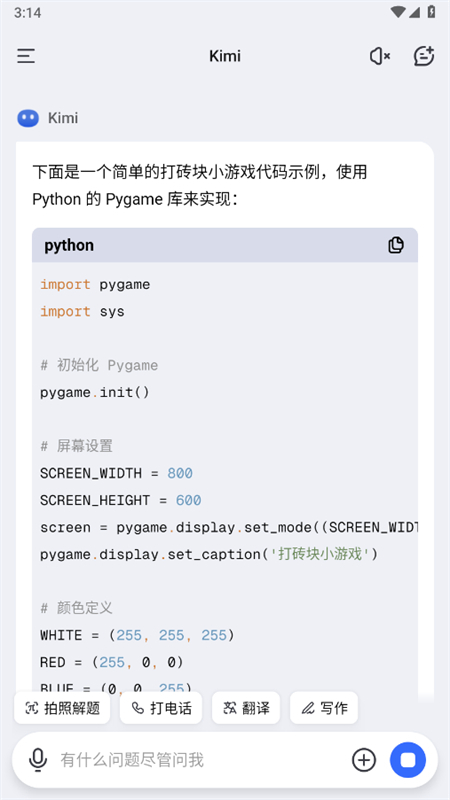450x800 pixels.
Task: Select the 翻译 shortcut
Action: (246, 708)
